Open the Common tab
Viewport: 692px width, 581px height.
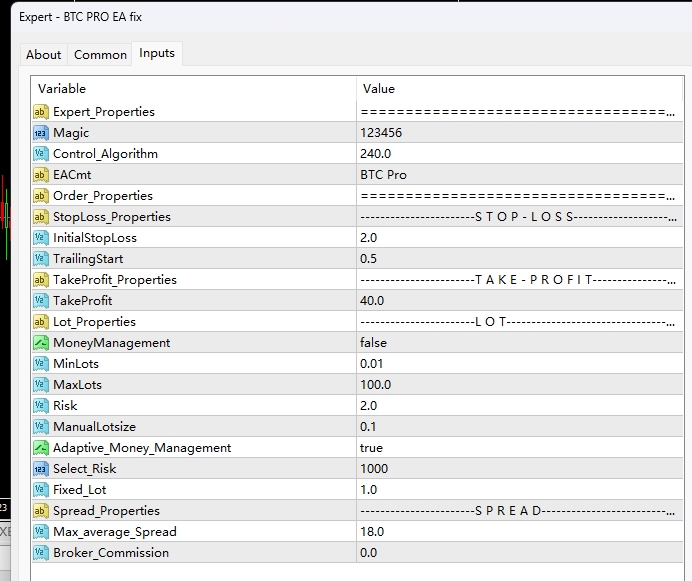[x=100, y=55]
